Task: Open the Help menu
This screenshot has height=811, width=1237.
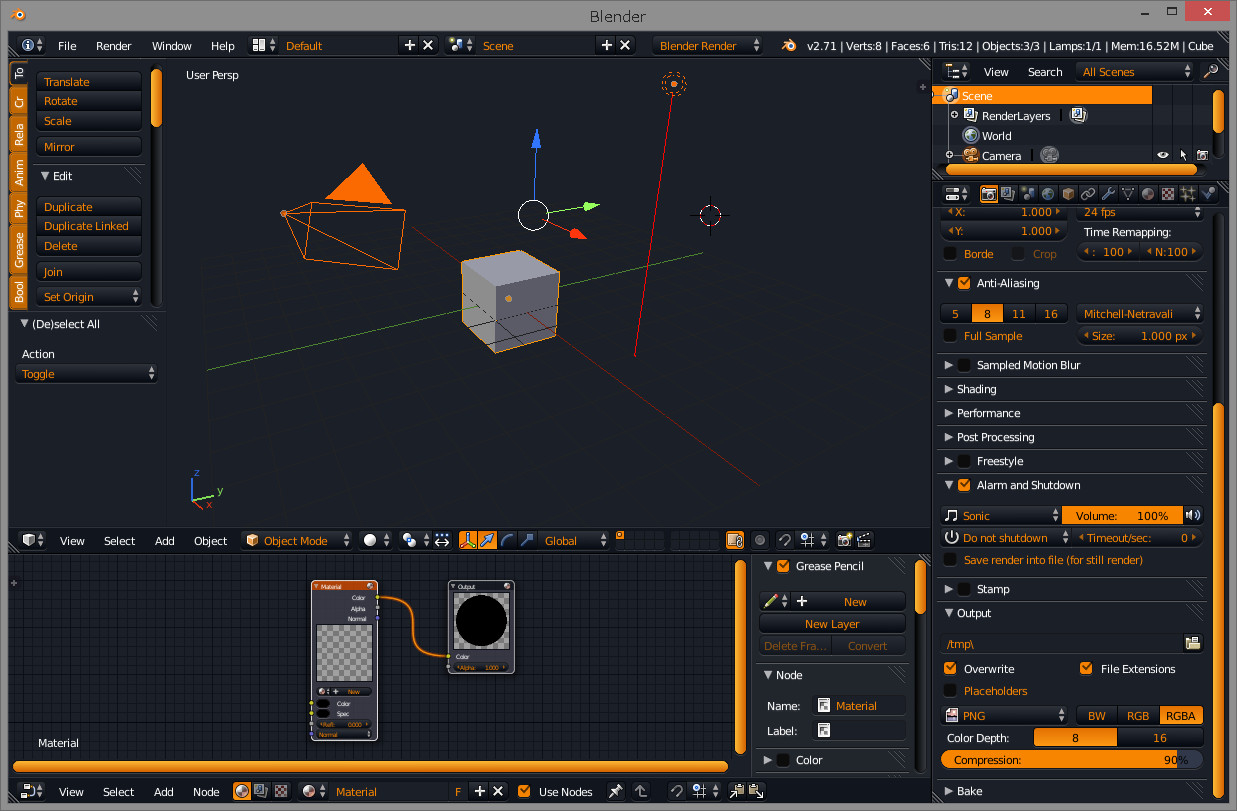Action: coord(222,46)
